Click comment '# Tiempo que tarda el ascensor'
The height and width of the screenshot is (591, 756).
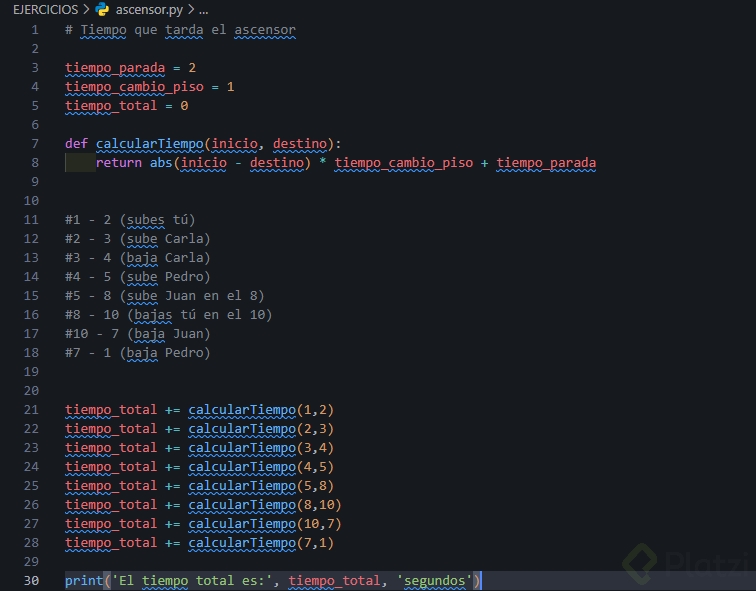point(180,30)
